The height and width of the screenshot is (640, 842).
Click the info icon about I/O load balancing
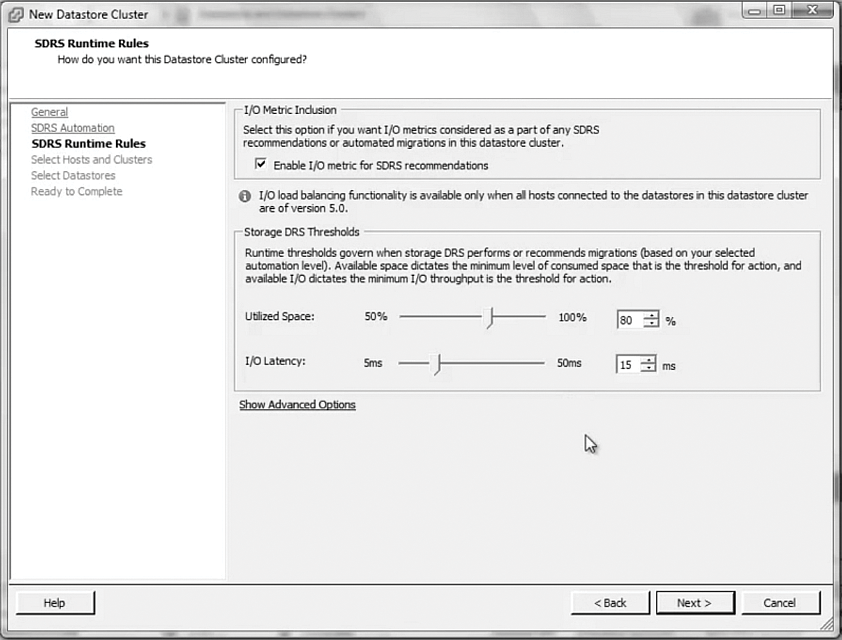(x=244, y=196)
